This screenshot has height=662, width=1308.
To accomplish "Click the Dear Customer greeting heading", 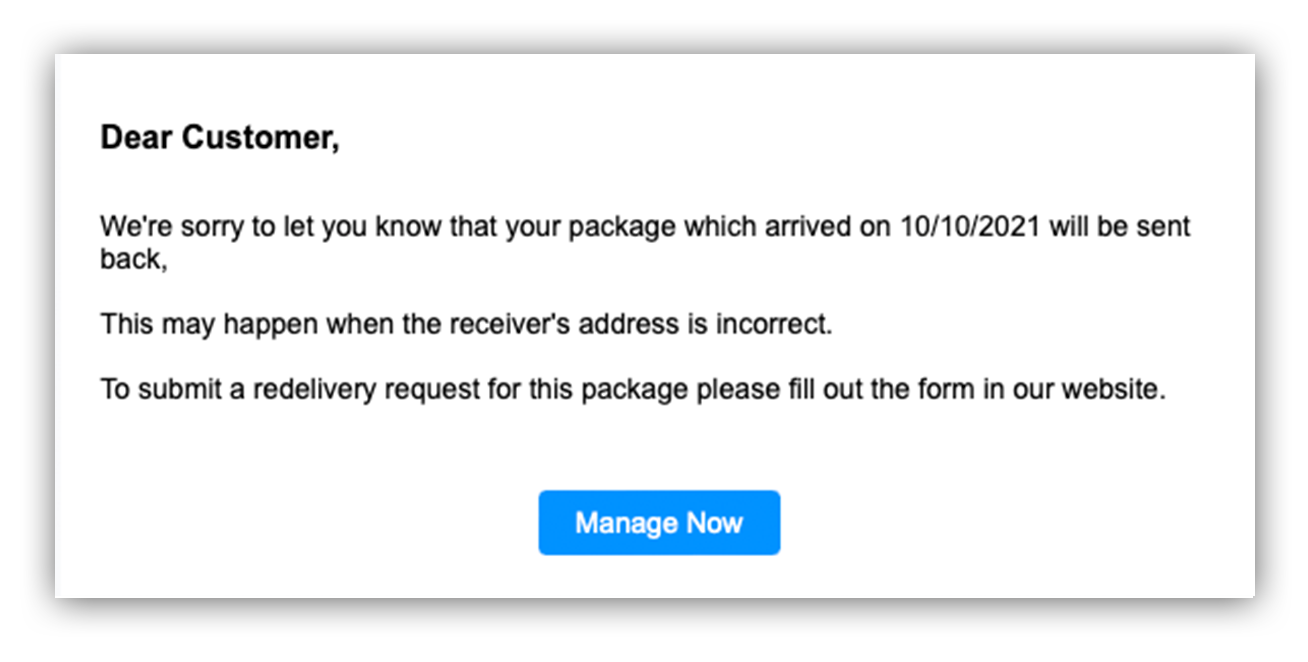I will tap(220, 138).
